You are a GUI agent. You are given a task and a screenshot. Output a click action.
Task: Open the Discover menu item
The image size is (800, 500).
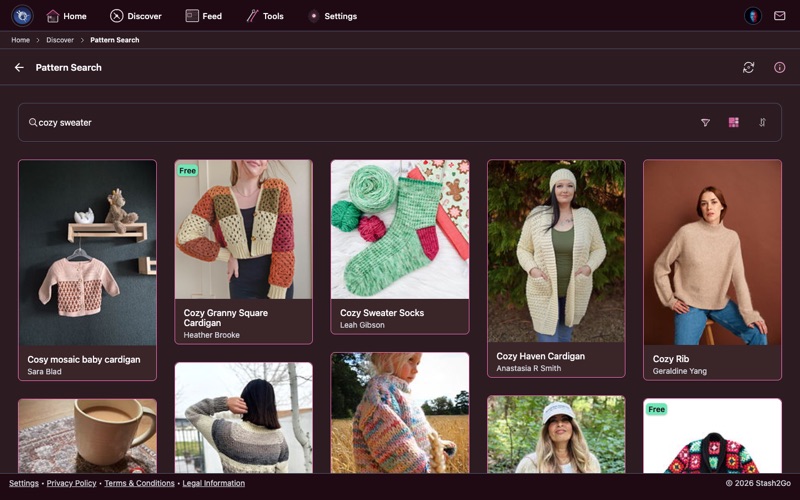(136, 16)
